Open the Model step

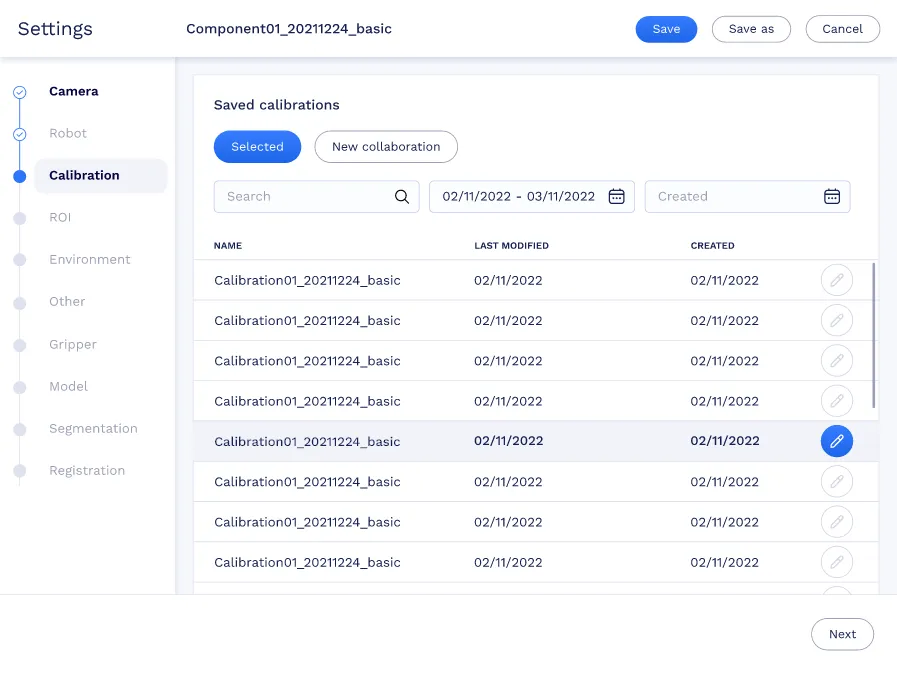[68, 386]
